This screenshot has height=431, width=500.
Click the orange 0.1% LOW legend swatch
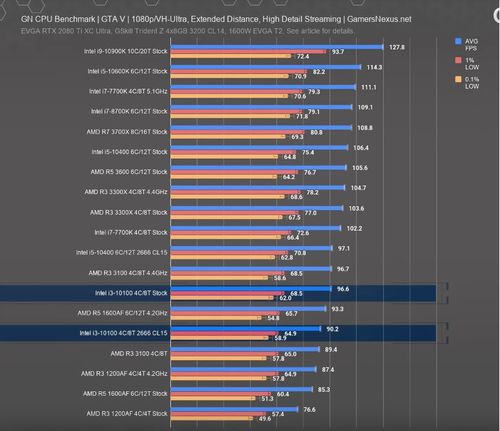(458, 79)
